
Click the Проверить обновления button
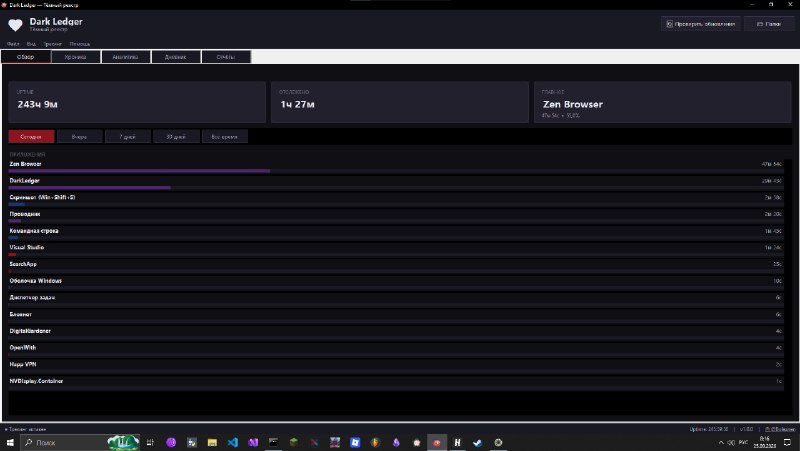coord(701,24)
